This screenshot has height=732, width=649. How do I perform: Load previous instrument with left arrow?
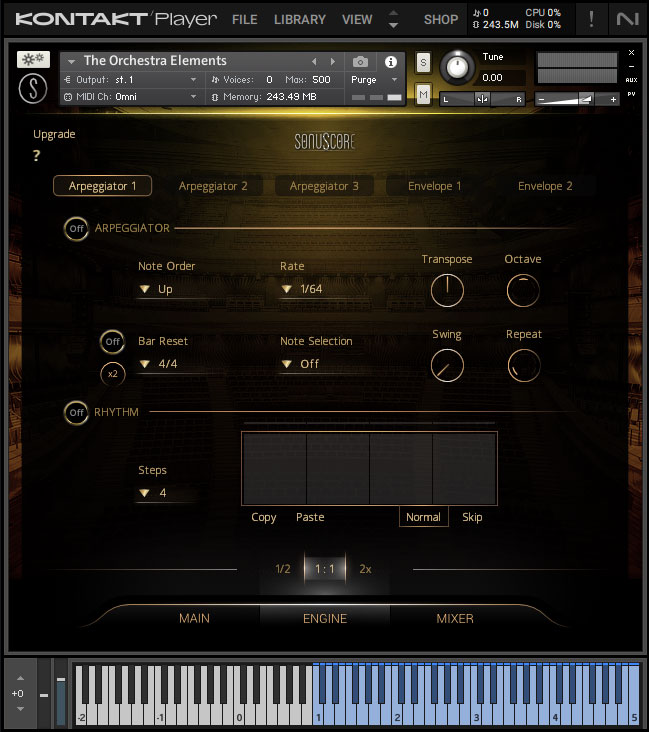314,62
